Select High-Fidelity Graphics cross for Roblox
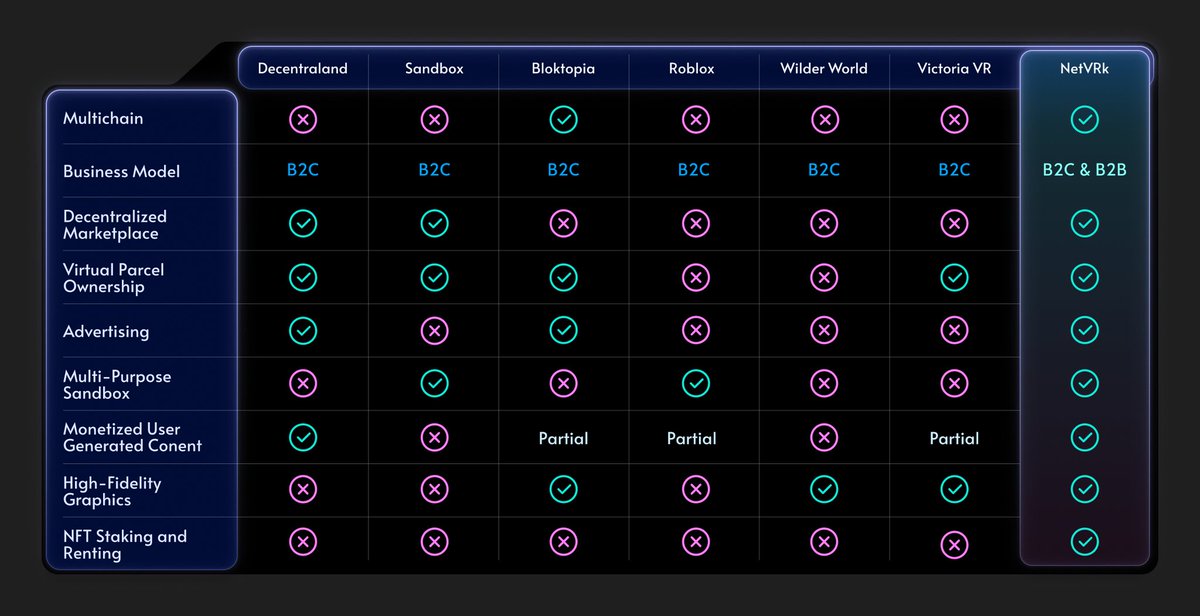Viewport: 1200px width, 616px height. point(695,489)
